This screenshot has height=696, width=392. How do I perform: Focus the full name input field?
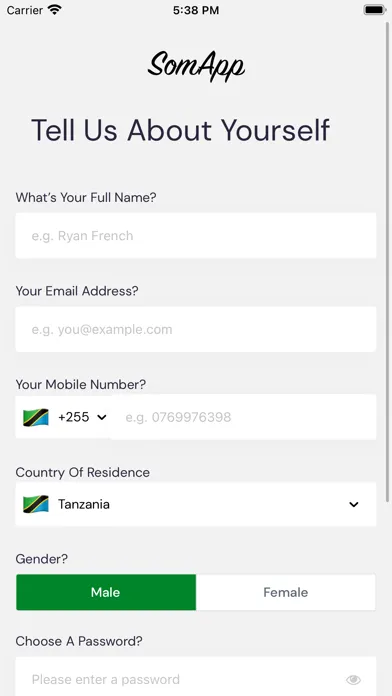[196, 235]
